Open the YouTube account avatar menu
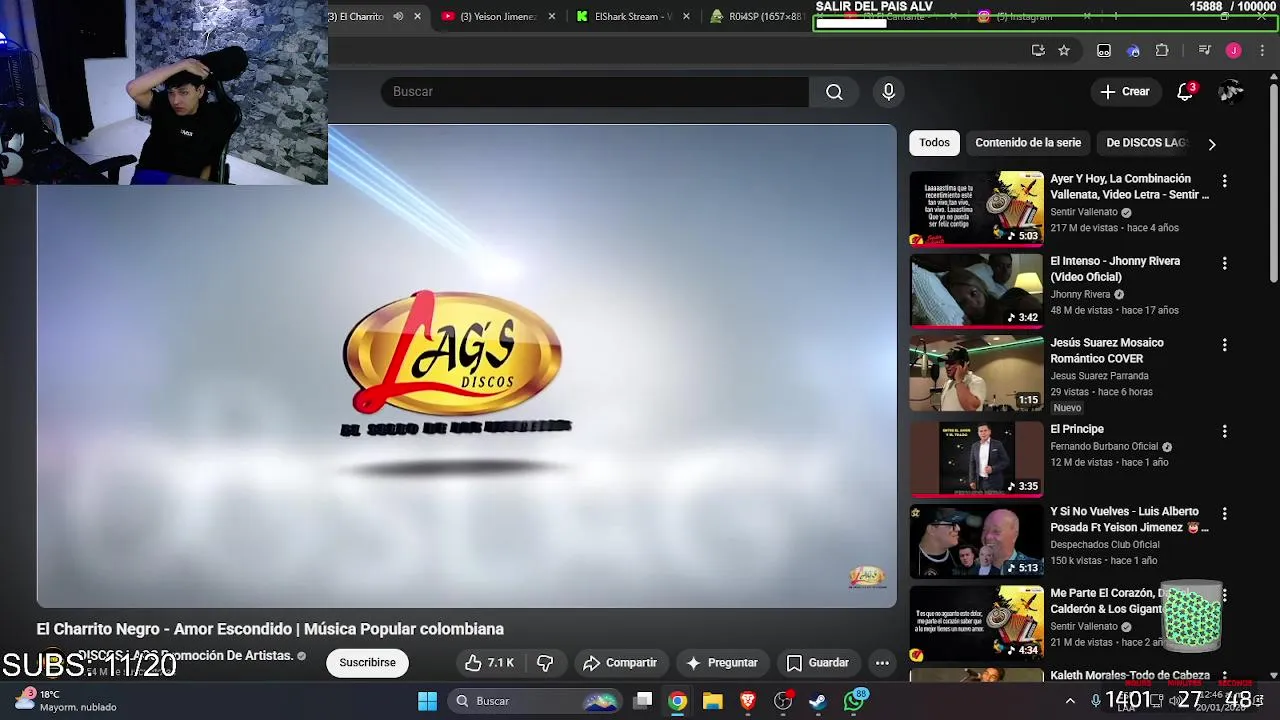 click(1231, 92)
